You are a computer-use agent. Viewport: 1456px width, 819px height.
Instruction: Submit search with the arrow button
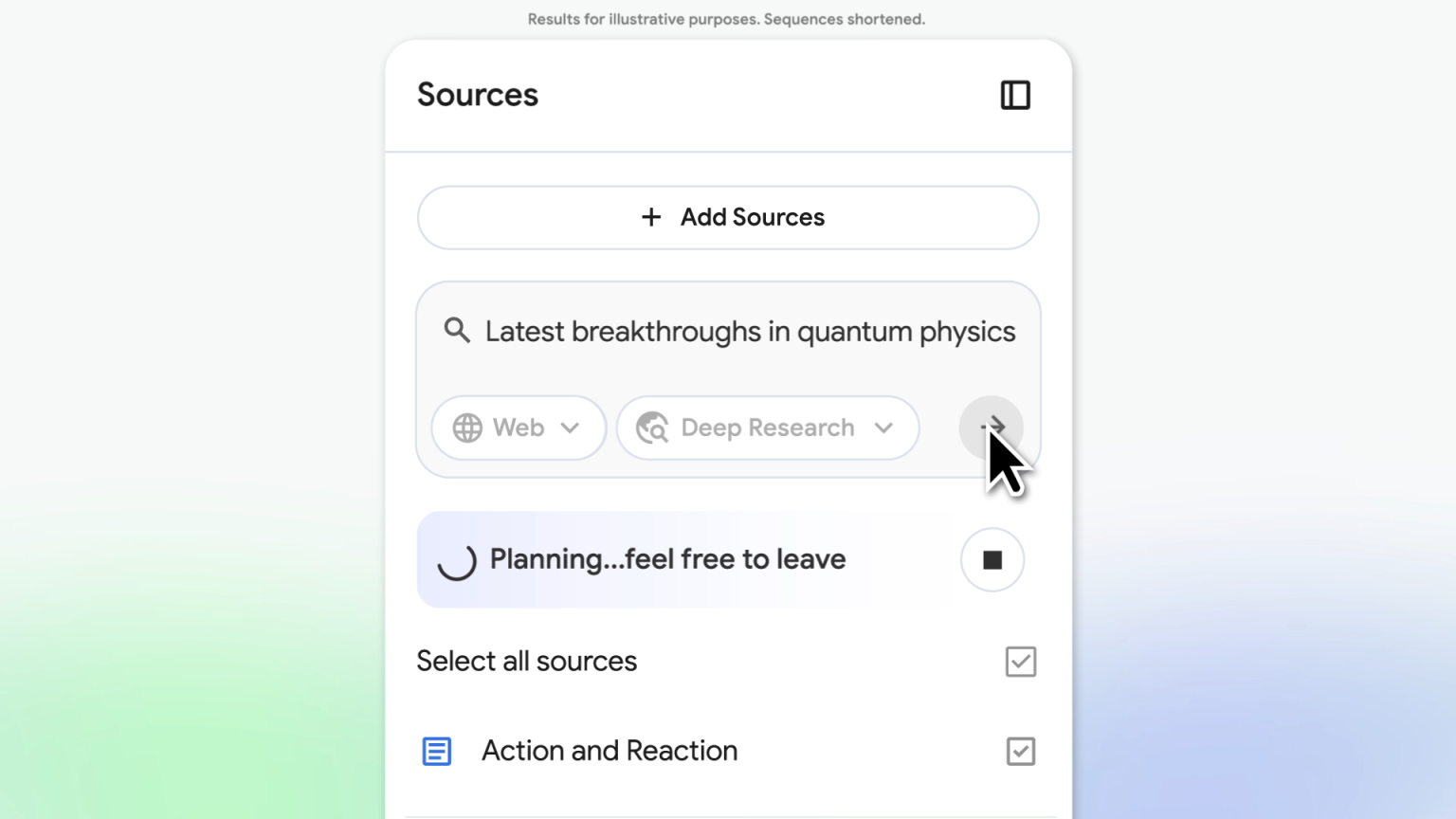click(x=991, y=427)
